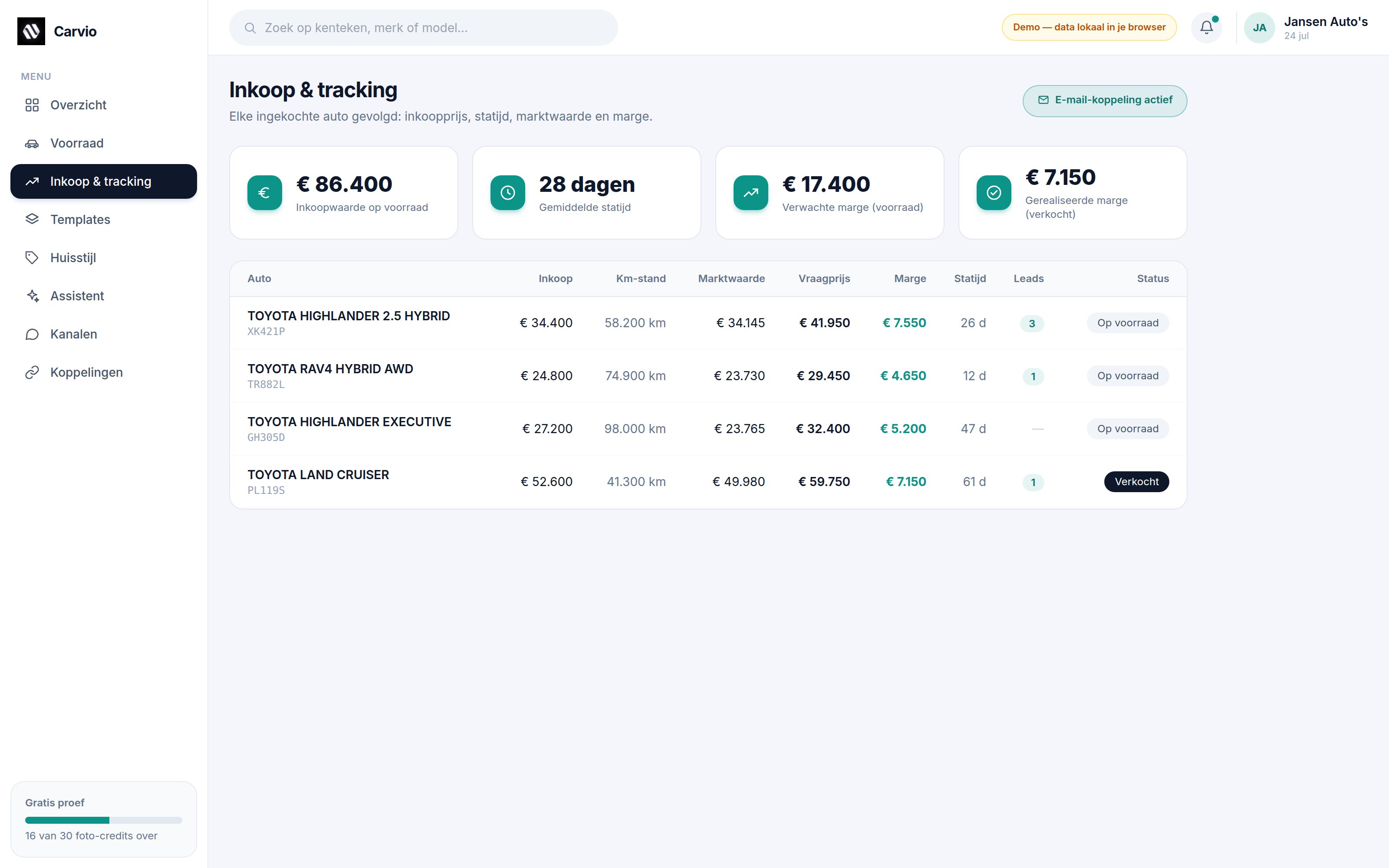1389x868 pixels.
Task: Click the Kanalen chat bubble icon
Action: coord(32,334)
